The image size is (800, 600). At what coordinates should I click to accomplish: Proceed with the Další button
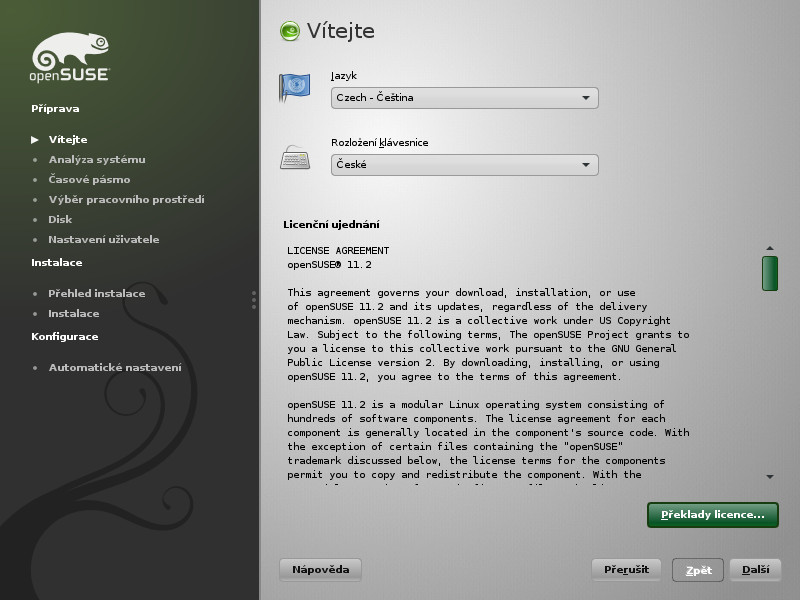tap(755, 569)
